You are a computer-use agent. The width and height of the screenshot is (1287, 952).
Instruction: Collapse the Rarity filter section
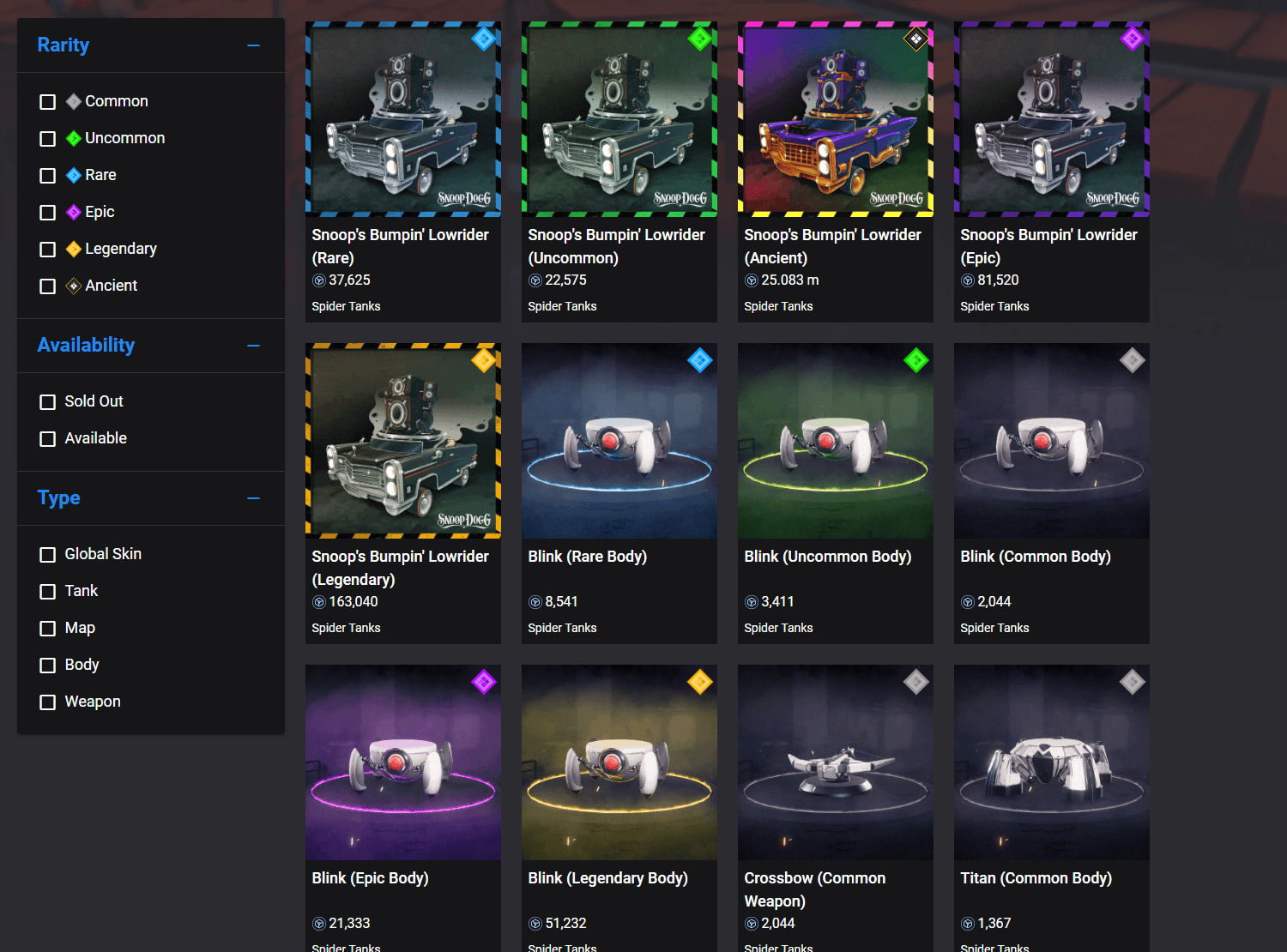(253, 45)
